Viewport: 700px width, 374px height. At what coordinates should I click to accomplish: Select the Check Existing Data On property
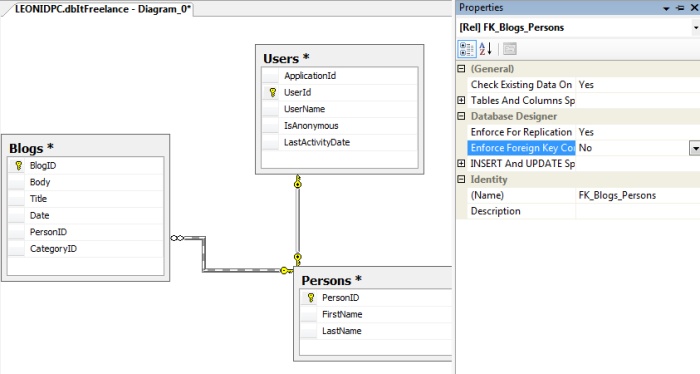tap(521, 85)
